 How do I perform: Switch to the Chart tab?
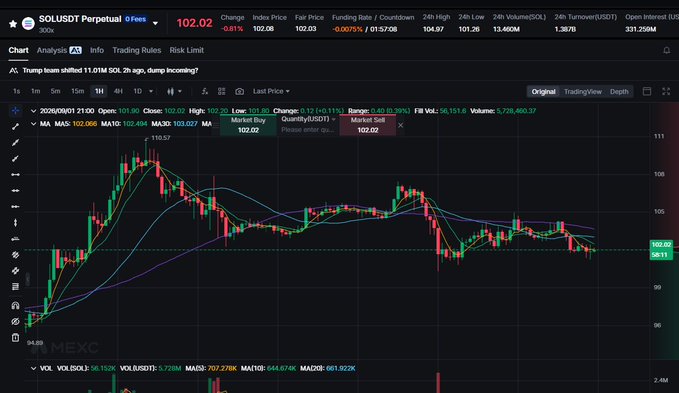(x=18, y=50)
